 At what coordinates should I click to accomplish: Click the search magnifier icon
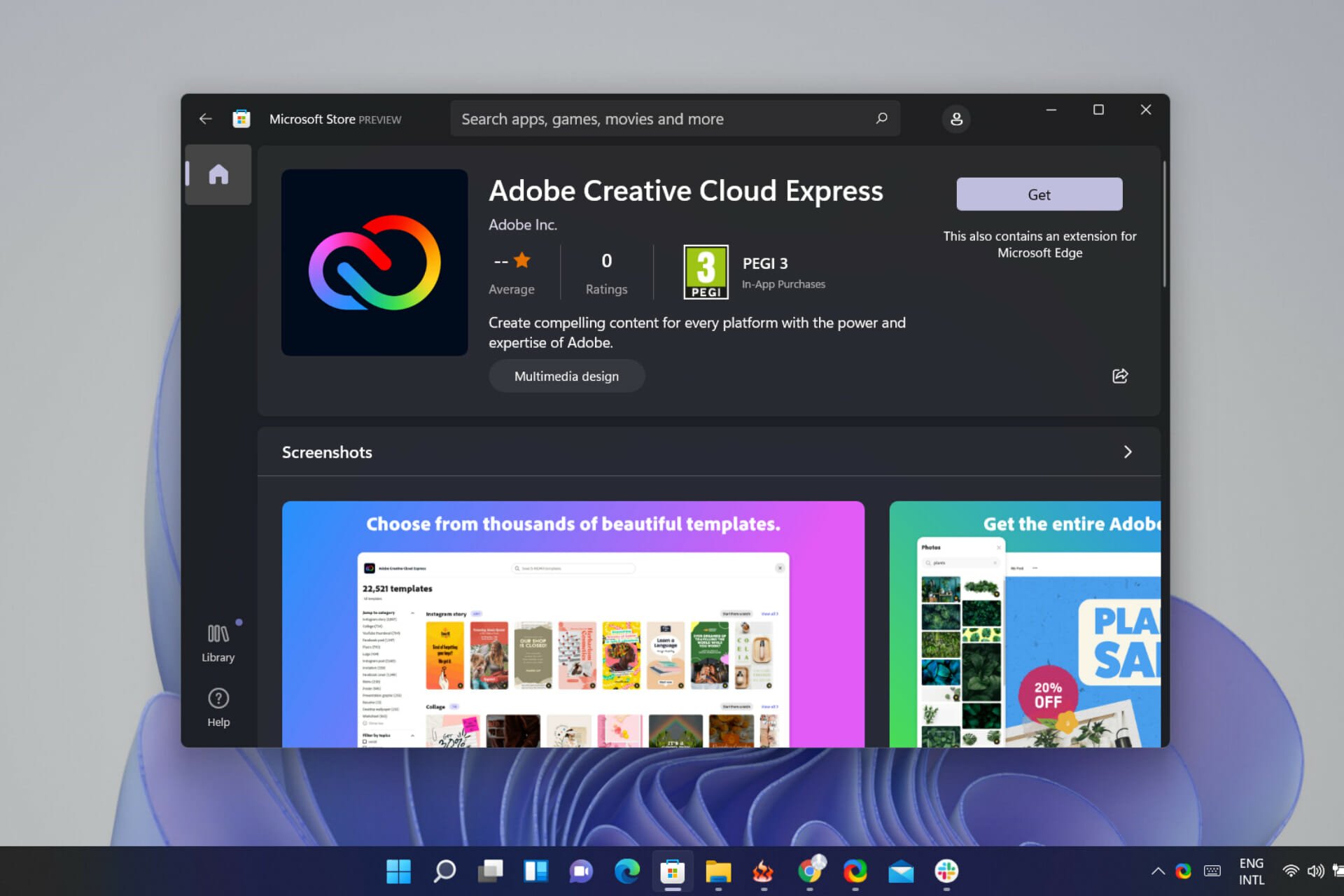[x=881, y=118]
